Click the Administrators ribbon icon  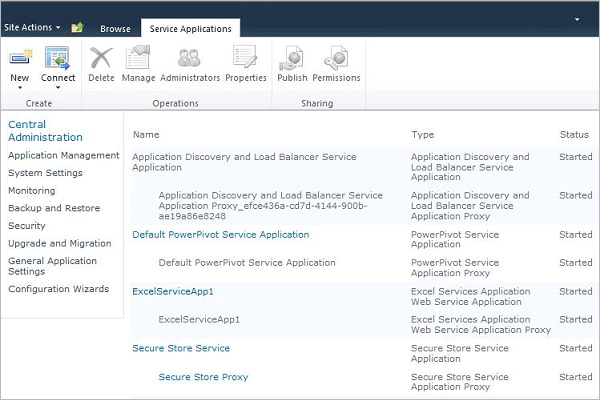pos(188,58)
